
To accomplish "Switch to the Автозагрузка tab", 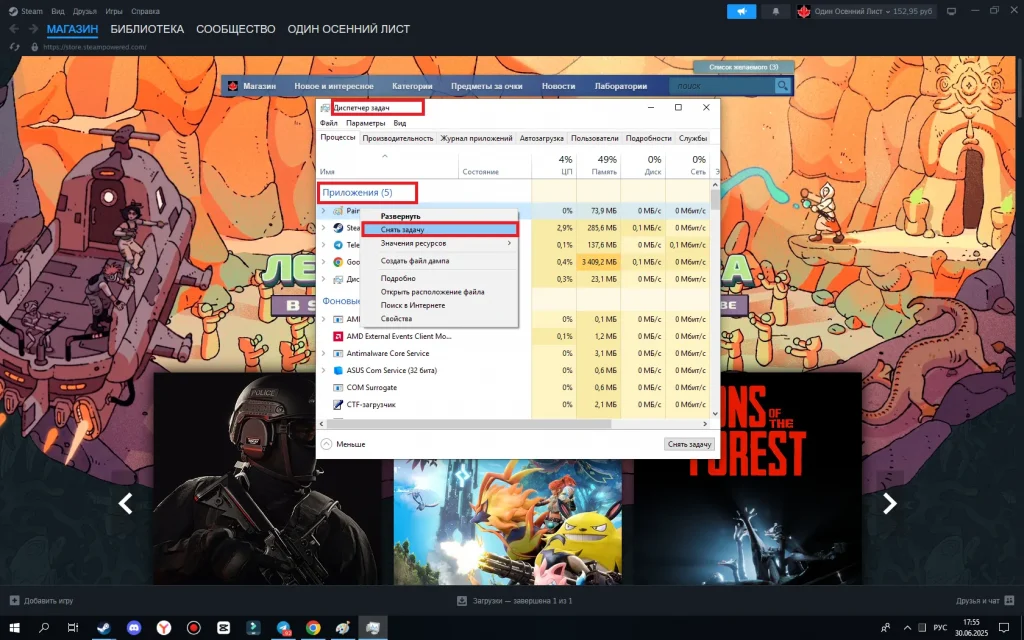I will tap(541, 138).
